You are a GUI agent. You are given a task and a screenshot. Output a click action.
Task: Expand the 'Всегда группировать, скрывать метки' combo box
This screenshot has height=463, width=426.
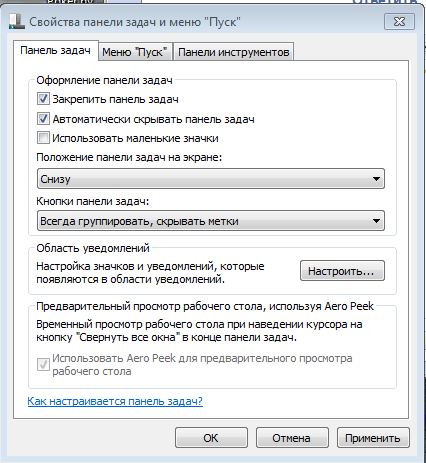point(211,221)
